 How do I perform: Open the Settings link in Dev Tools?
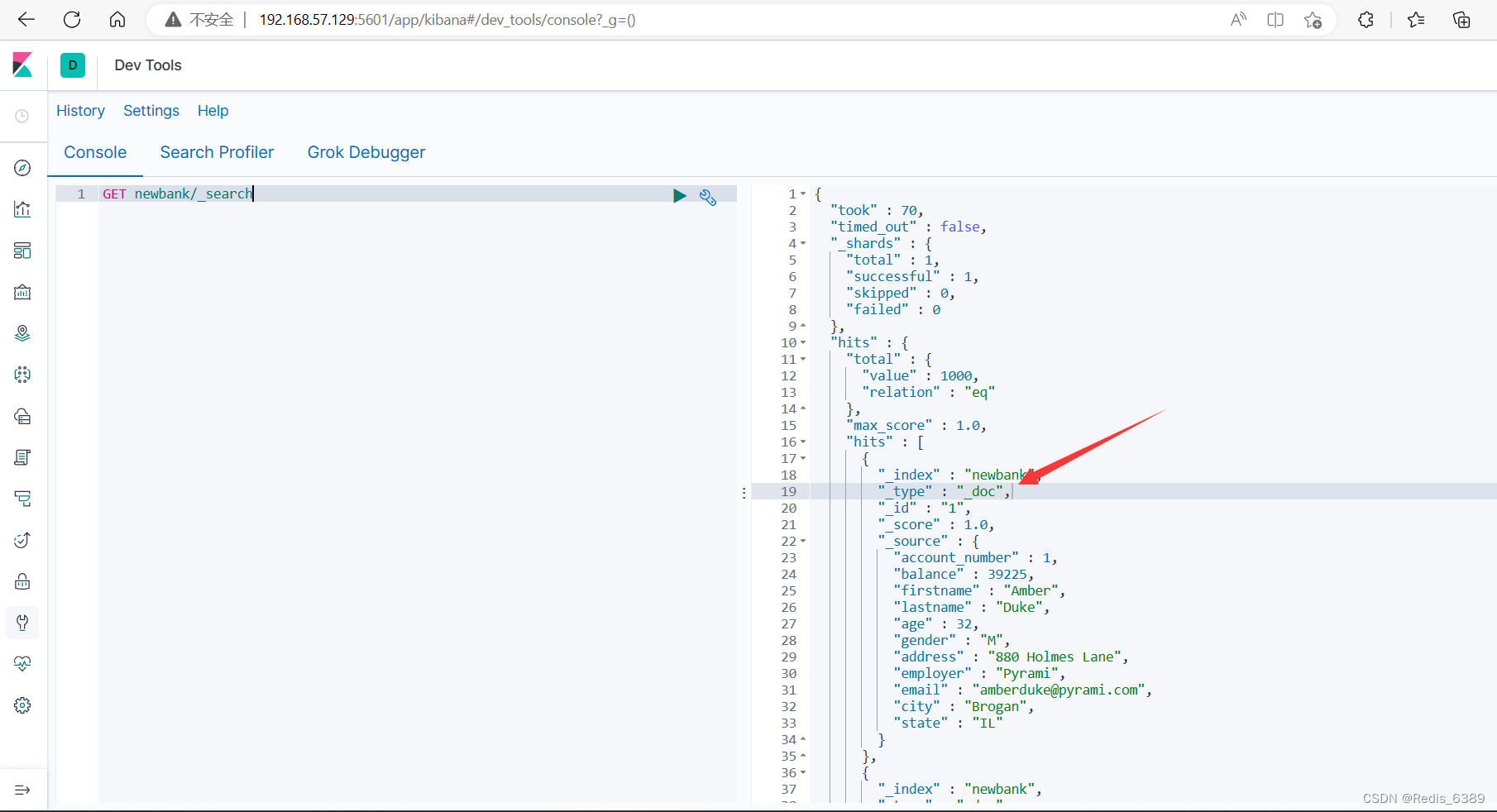click(x=151, y=111)
